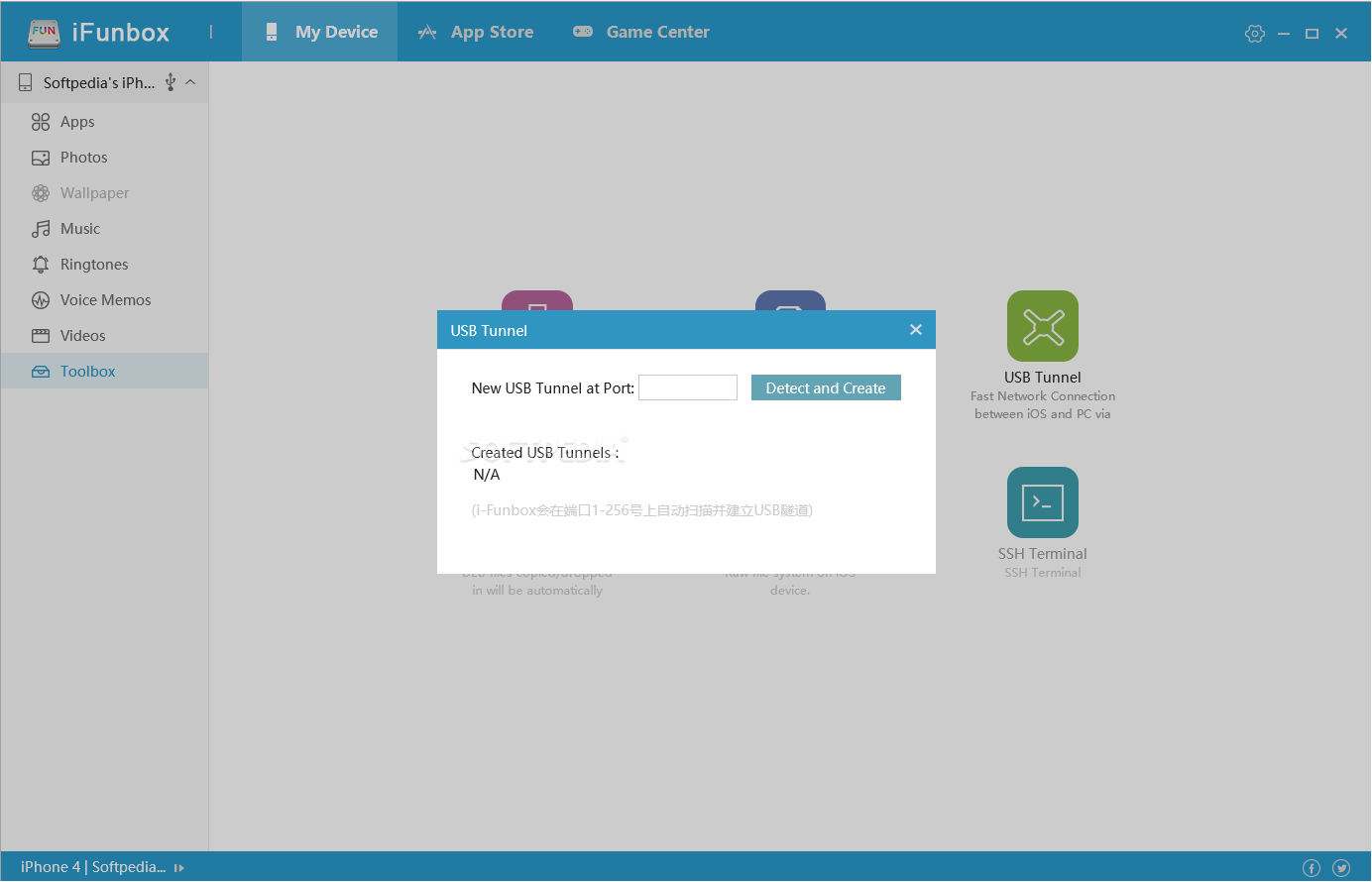Click the N/A created tunnels value

(487, 475)
